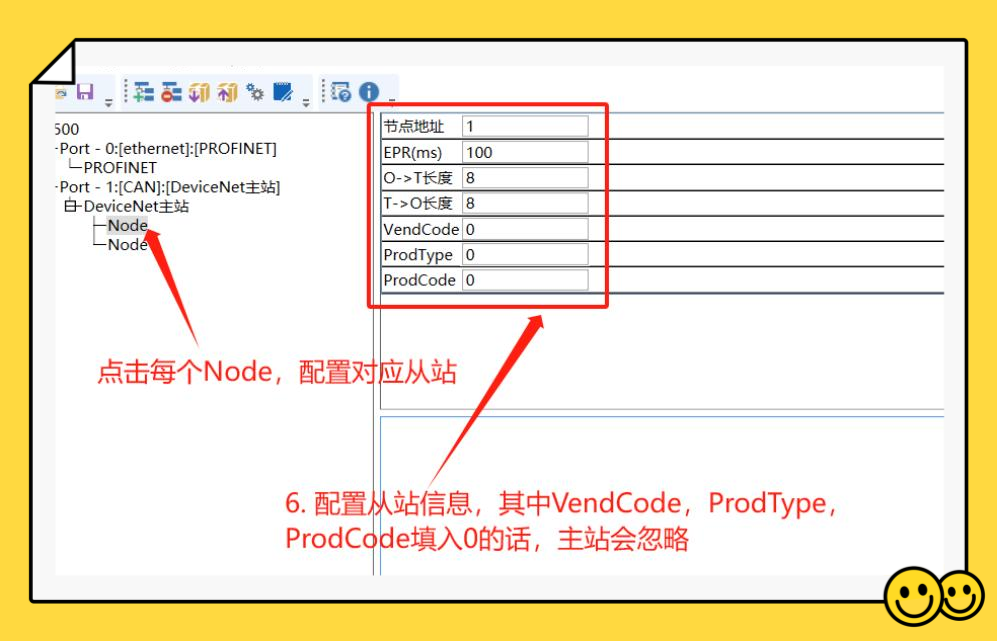Click the EPR(ms) label text
Viewport: 997px width, 641px height.
point(413,153)
